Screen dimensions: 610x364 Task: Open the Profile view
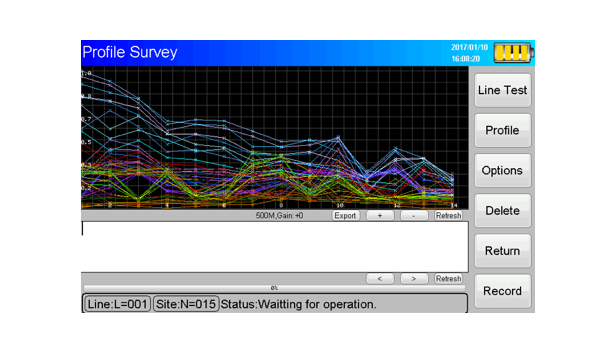tap(502, 130)
